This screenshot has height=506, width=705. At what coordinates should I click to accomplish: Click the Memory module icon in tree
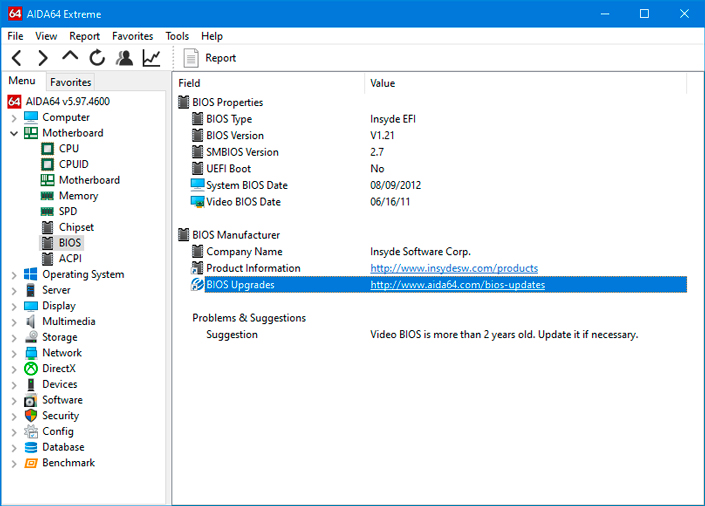coord(47,196)
